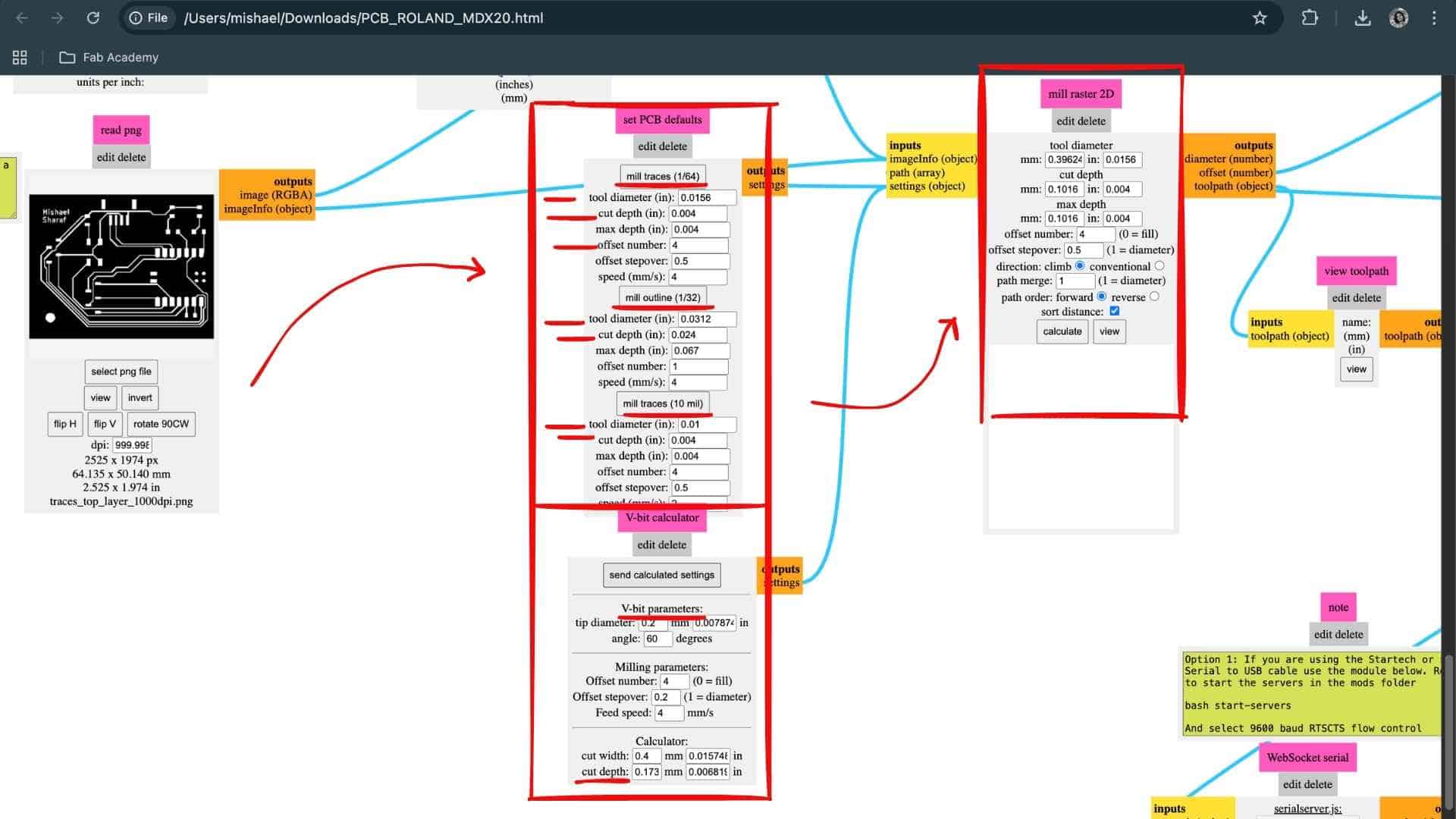Screen dimensions: 1456x819
Task: Open the apps grid icon in bookmarks bar
Action: [20, 57]
